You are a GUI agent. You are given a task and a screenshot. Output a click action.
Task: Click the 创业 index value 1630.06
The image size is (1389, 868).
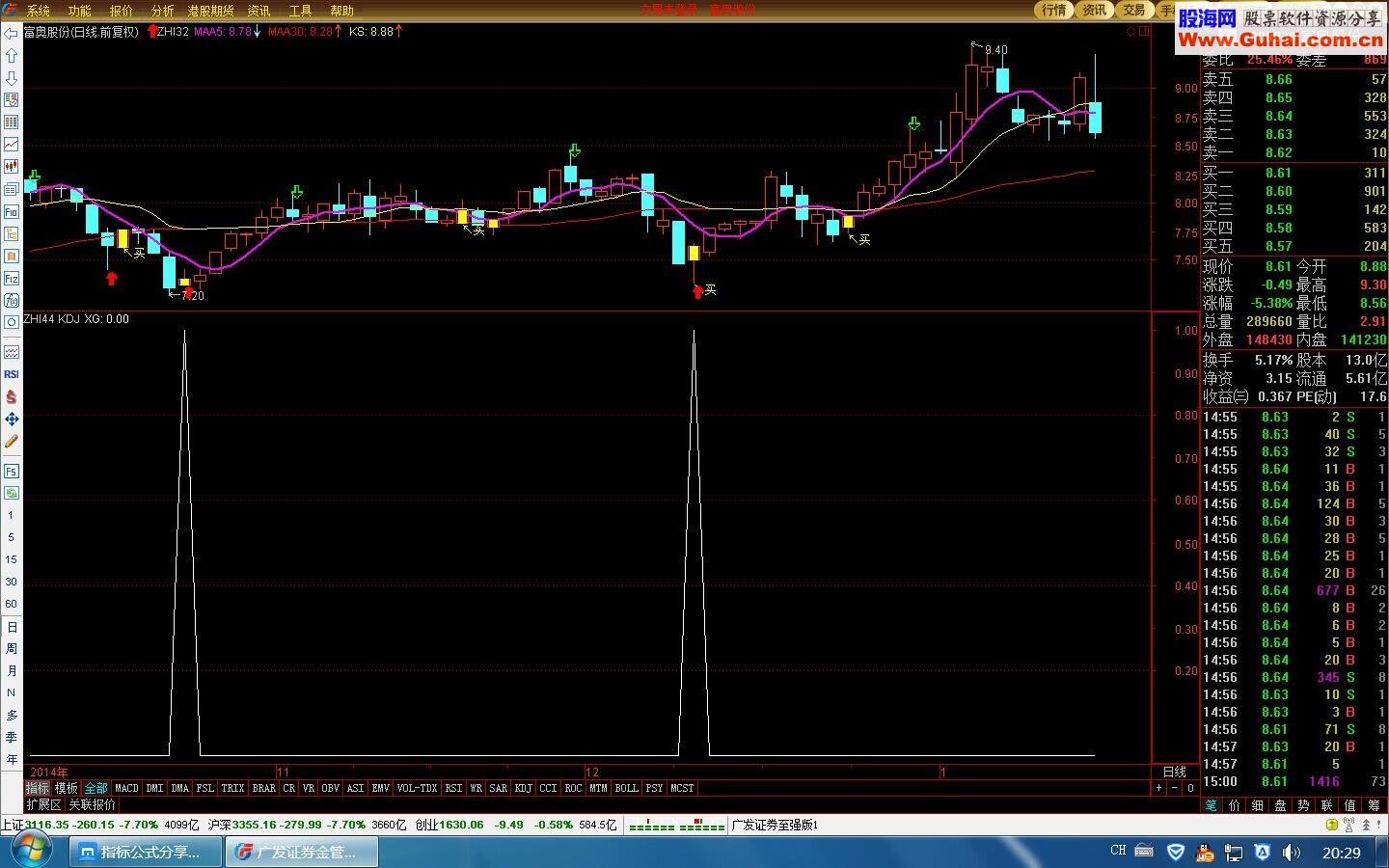pos(462,825)
